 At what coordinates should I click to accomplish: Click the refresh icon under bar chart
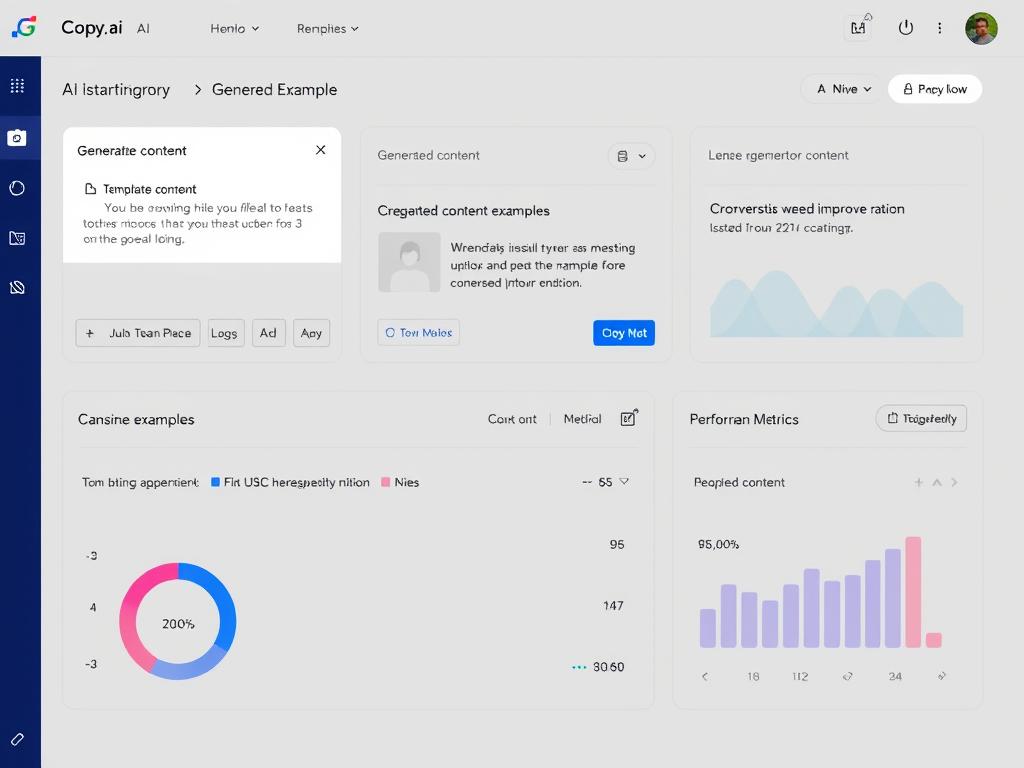tap(848, 676)
